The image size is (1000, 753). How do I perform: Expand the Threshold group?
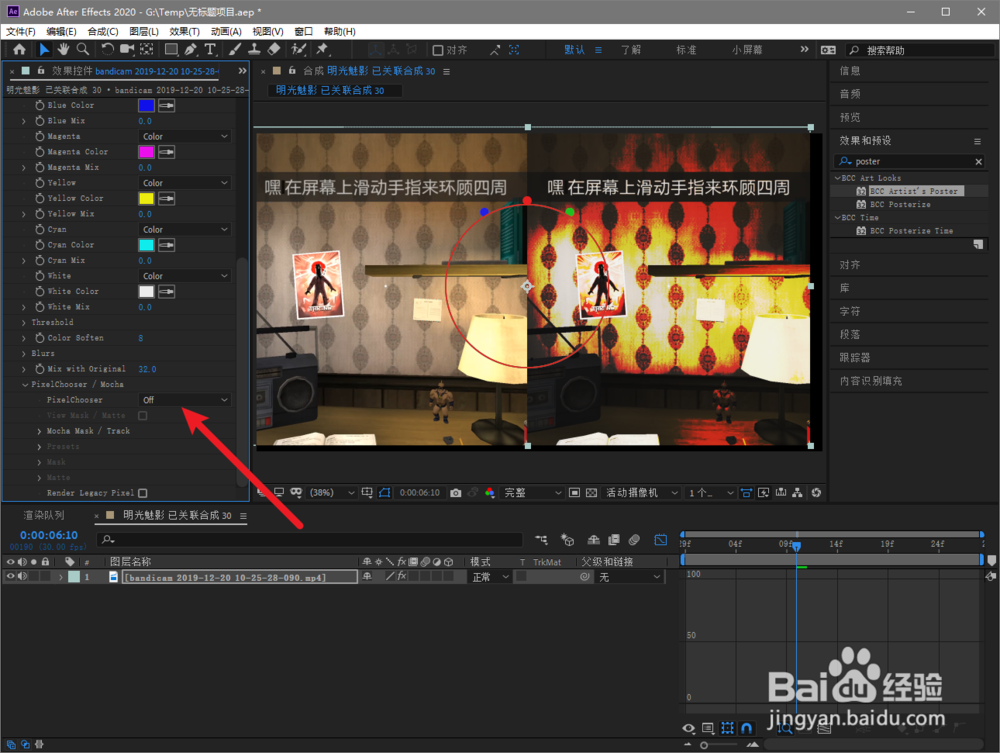tap(24, 323)
